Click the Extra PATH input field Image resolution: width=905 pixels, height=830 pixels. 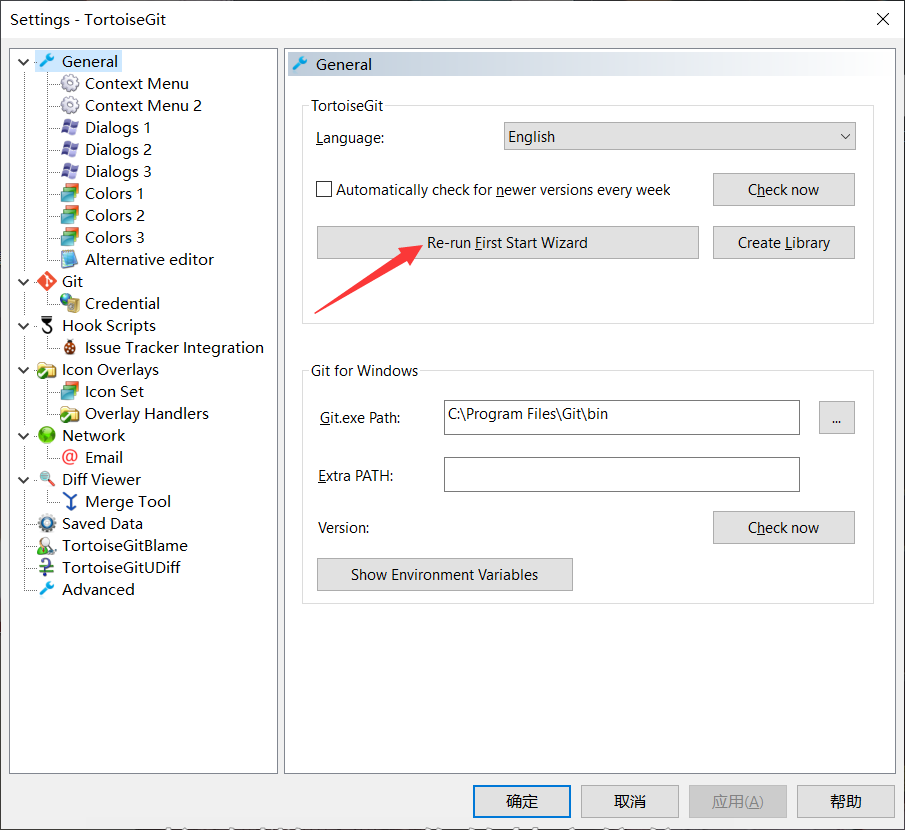pyautogui.click(x=621, y=475)
